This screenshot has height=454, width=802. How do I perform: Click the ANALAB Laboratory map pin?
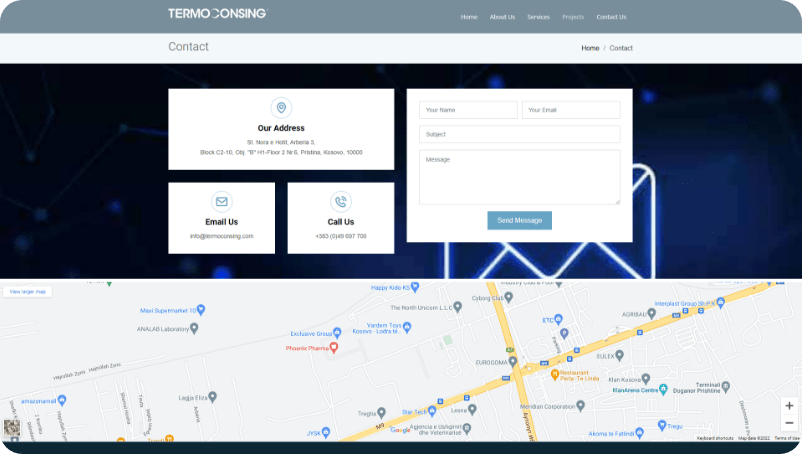(x=194, y=327)
